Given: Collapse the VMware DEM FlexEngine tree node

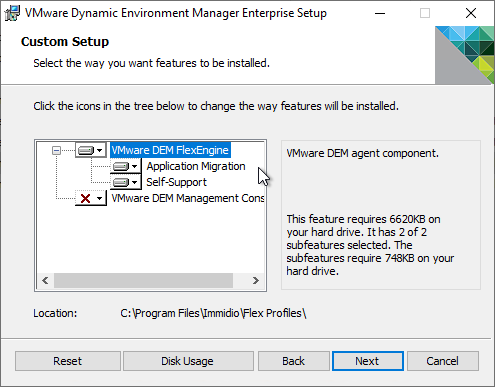Looking at the screenshot, I should [x=57, y=151].
